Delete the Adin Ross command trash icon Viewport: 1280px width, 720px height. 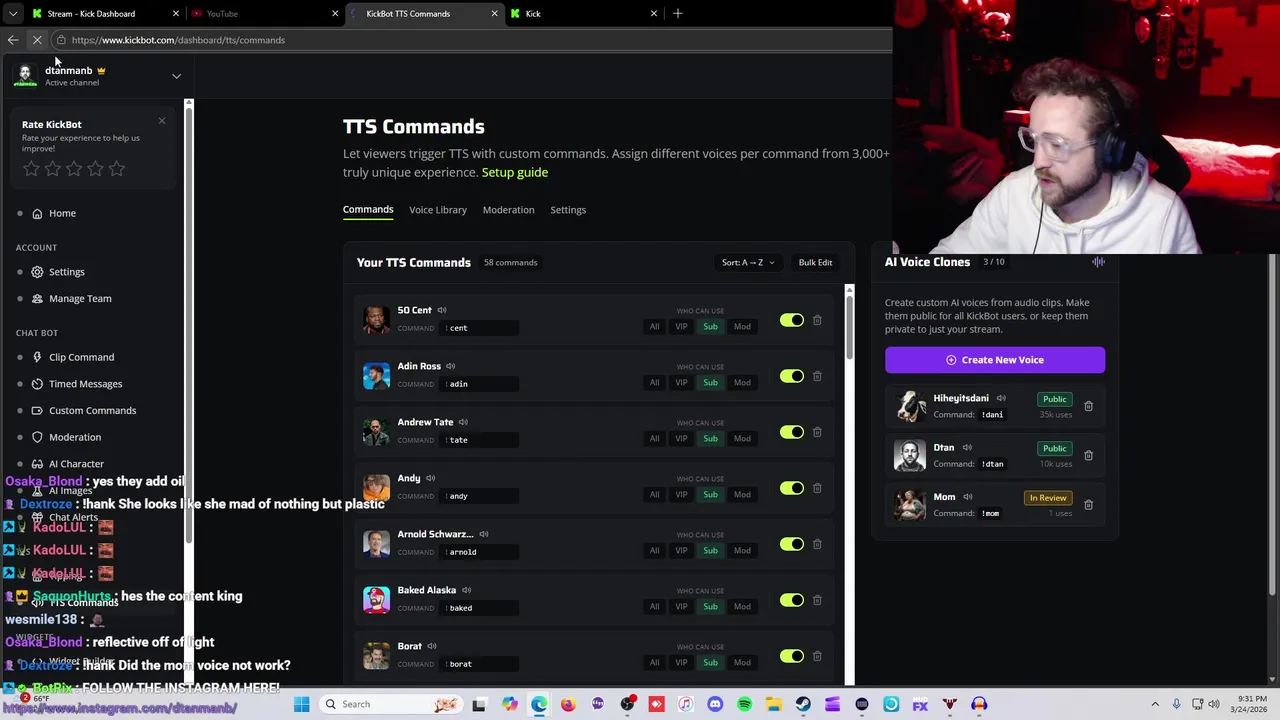[x=817, y=376]
